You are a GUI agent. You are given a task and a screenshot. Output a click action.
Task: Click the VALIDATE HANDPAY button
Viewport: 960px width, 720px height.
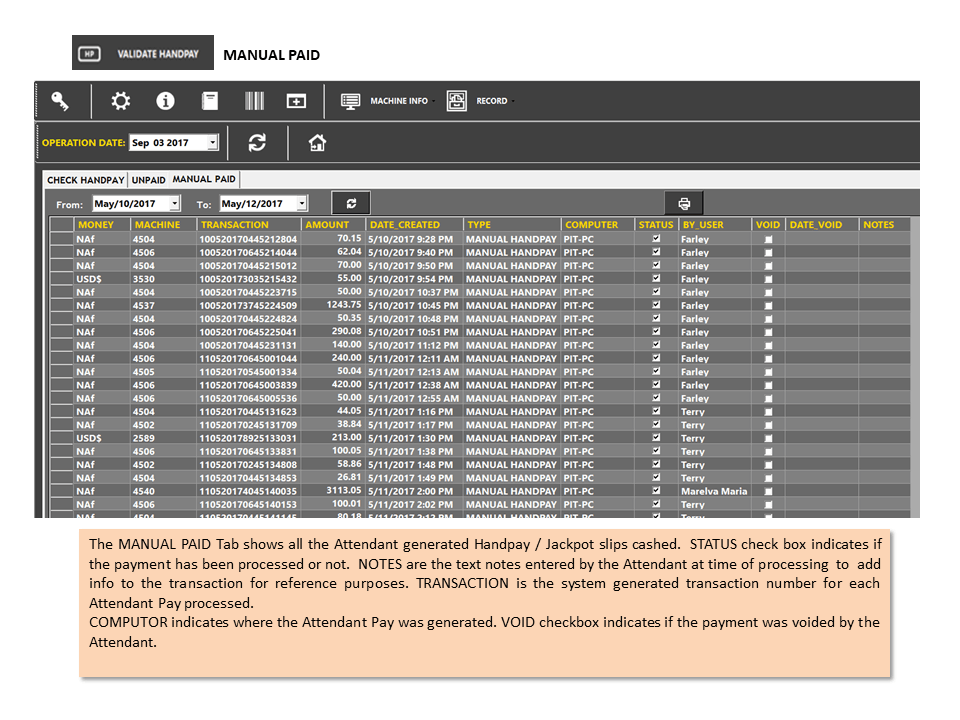(143, 53)
